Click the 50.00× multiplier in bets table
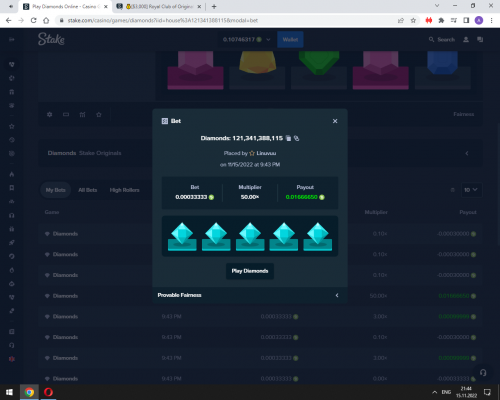 point(378,296)
